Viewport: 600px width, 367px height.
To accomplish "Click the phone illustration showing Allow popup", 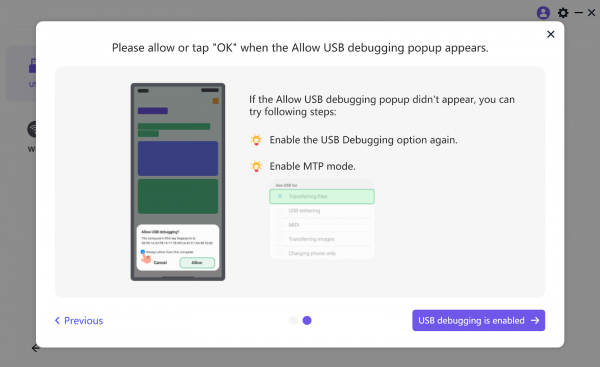I will tap(178, 182).
